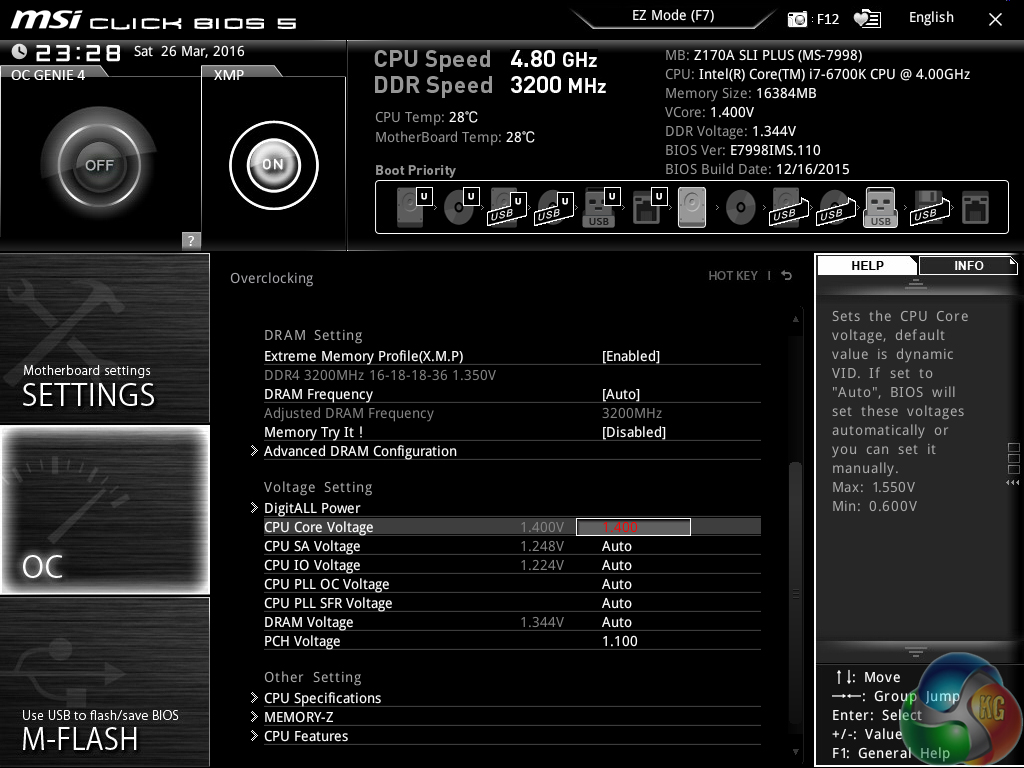Toggle the OC Genie 4 OFF knob

(x=99, y=165)
